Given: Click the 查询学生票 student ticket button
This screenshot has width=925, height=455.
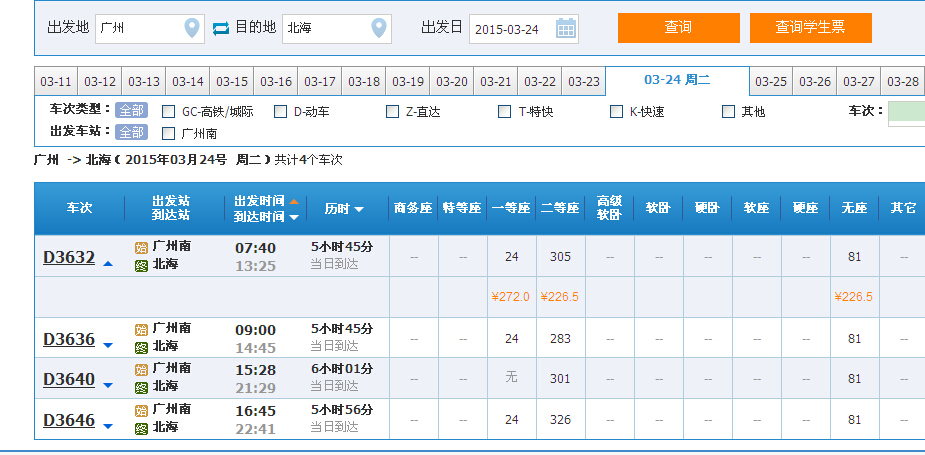Looking at the screenshot, I should (811, 28).
